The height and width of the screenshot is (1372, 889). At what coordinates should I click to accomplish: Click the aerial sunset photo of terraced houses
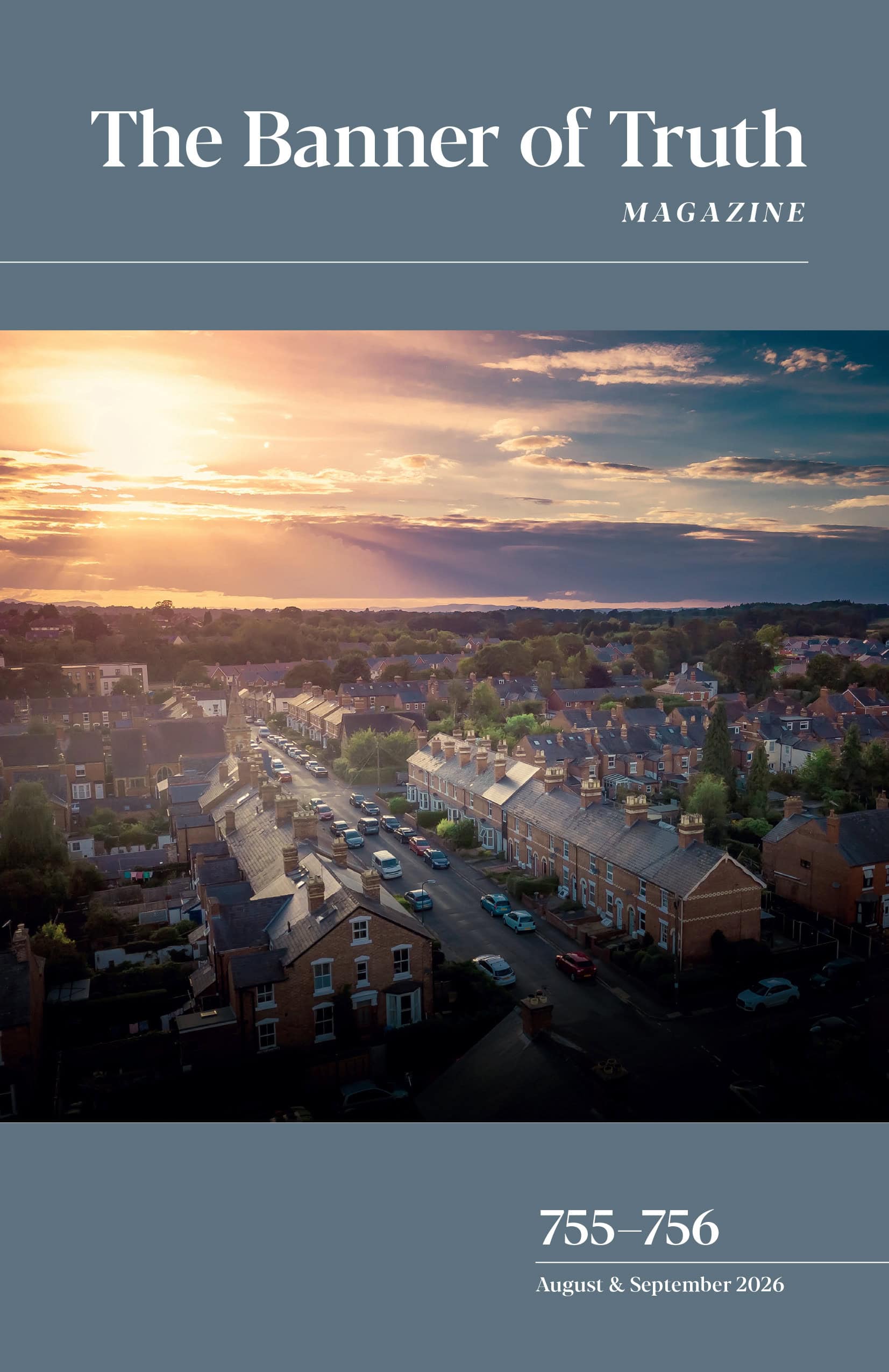click(x=444, y=727)
